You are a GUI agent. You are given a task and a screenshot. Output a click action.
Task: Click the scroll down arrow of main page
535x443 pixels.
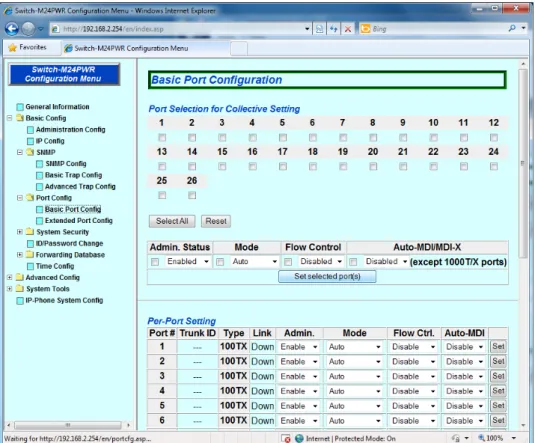click(x=523, y=425)
